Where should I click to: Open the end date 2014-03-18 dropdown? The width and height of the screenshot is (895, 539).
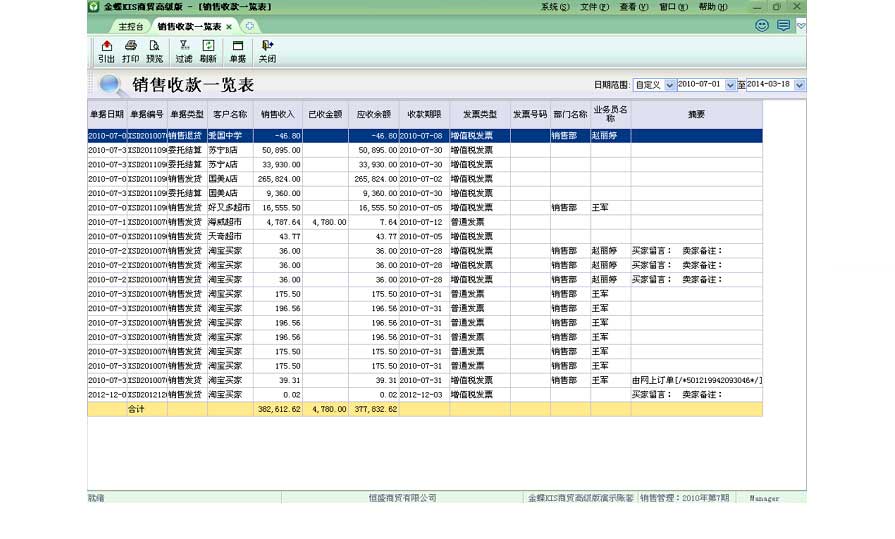pos(799,85)
